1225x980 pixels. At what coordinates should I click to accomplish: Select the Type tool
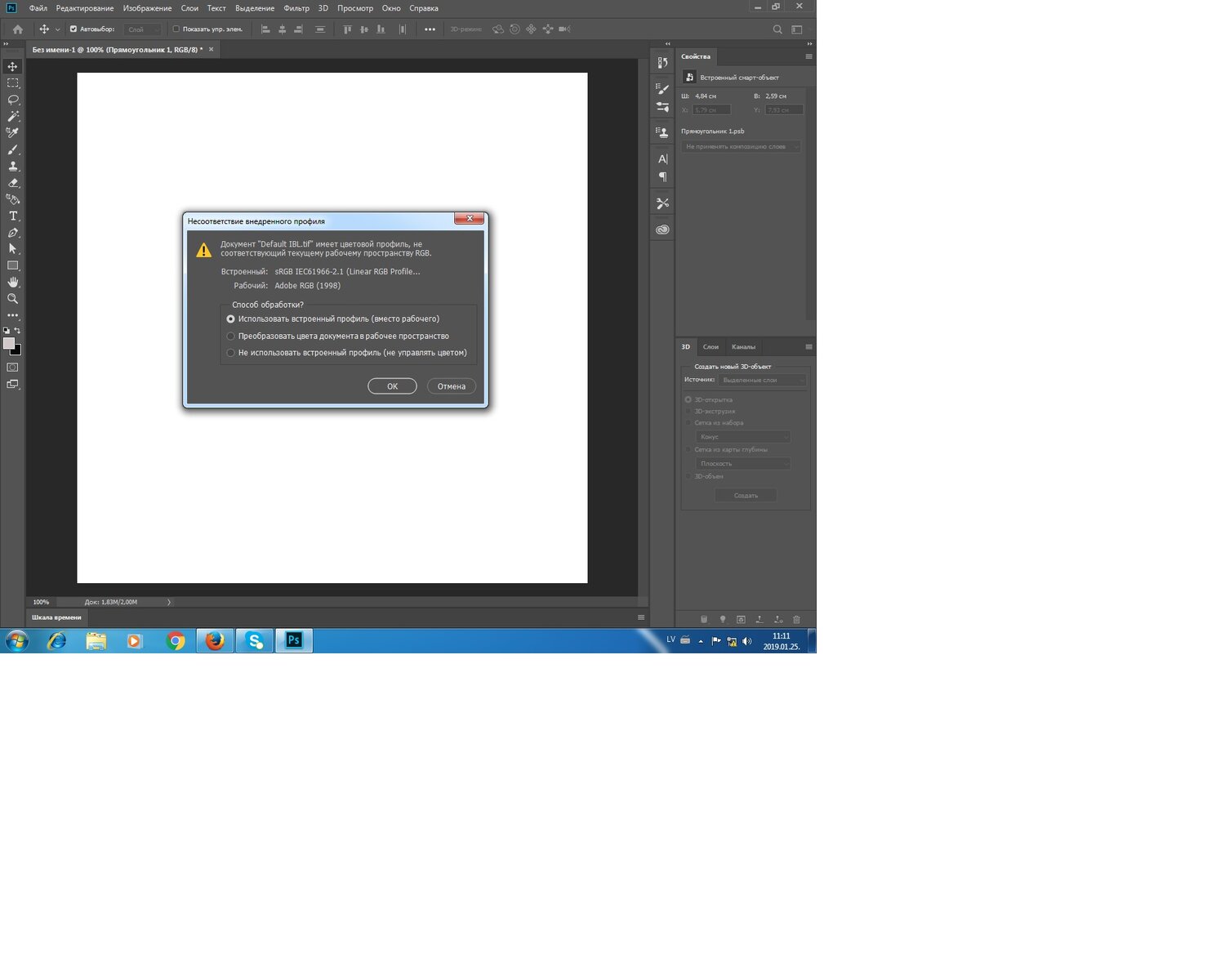[x=12, y=216]
